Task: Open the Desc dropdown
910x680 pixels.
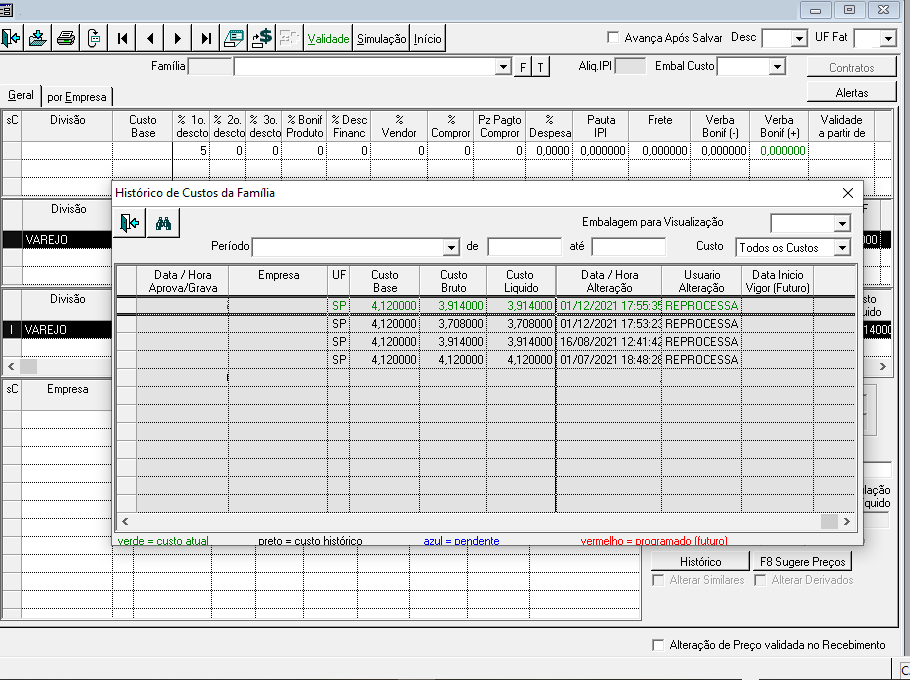Action: pyautogui.click(x=799, y=38)
